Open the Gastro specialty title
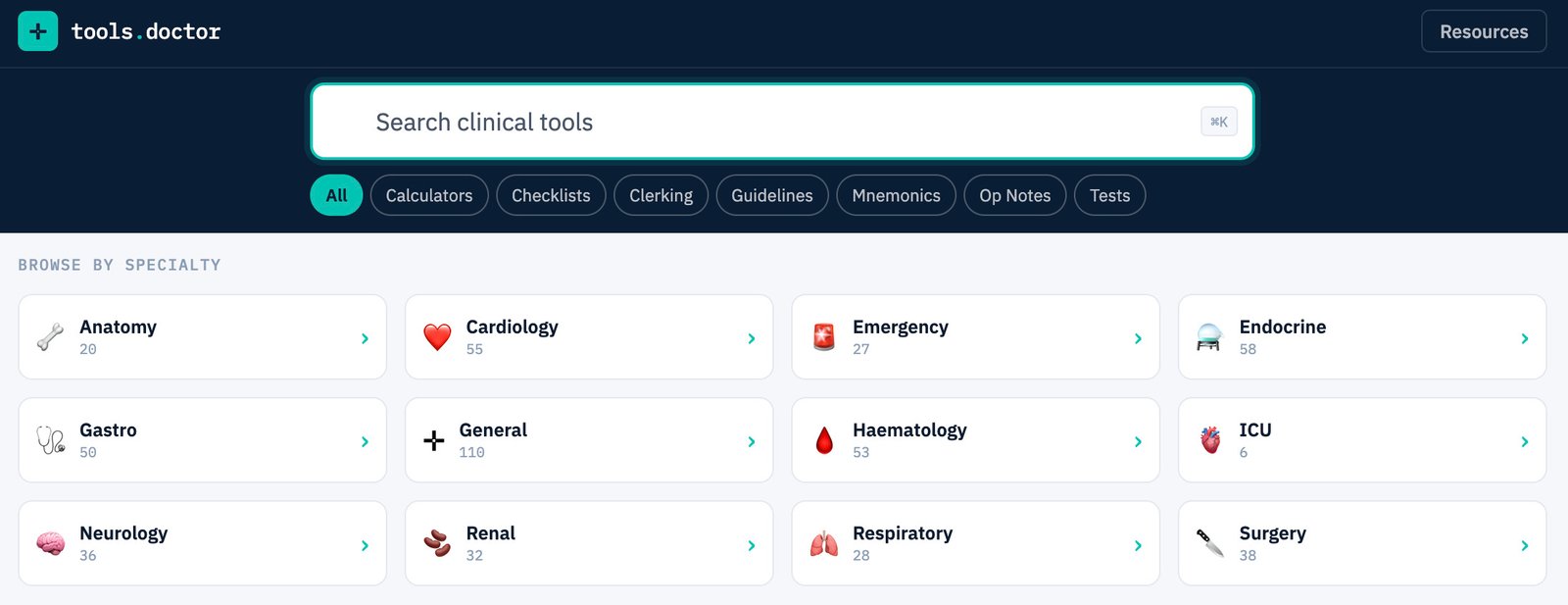The width and height of the screenshot is (1568, 605). click(x=108, y=429)
